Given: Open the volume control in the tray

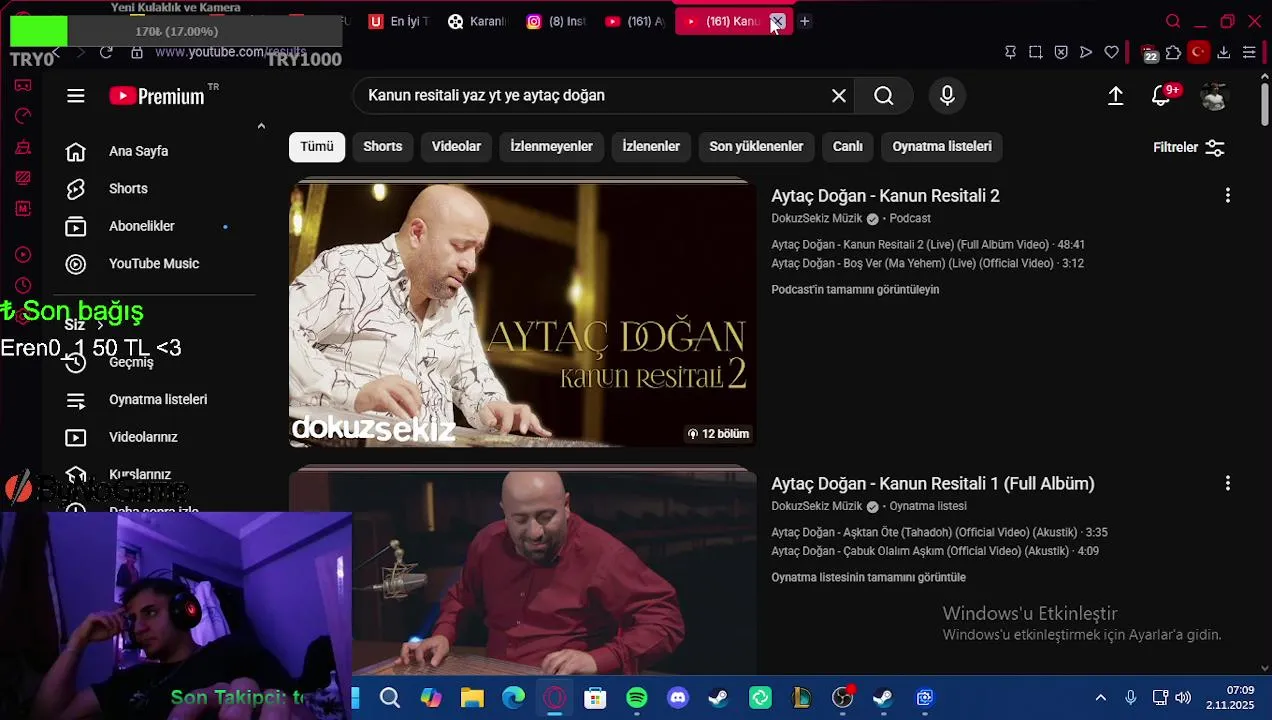Looking at the screenshot, I should (1183, 698).
